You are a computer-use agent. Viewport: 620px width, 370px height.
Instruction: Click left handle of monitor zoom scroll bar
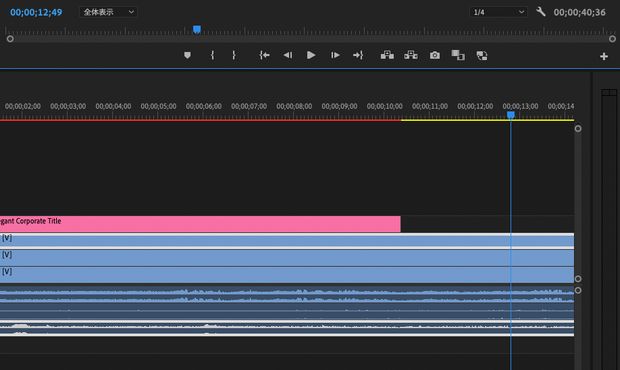coord(10,39)
